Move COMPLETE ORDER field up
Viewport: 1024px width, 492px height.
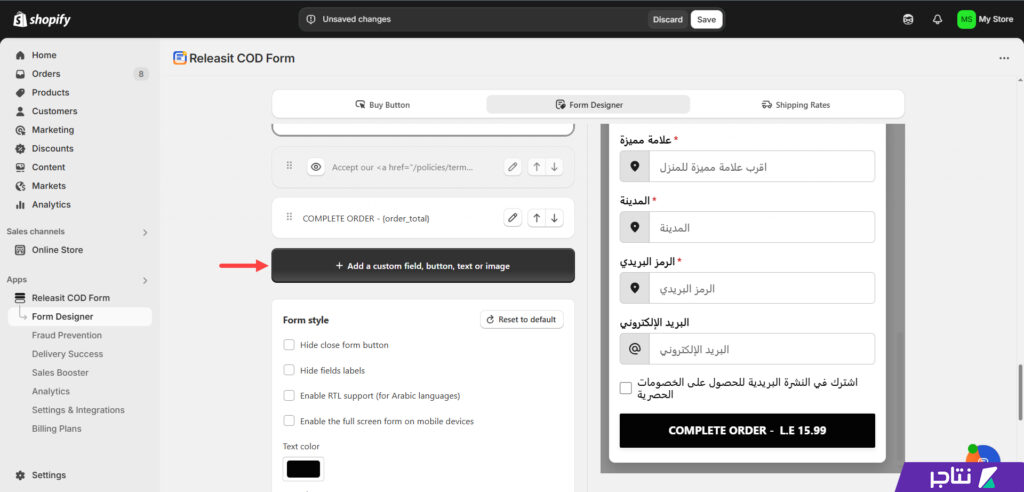[536, 218]
